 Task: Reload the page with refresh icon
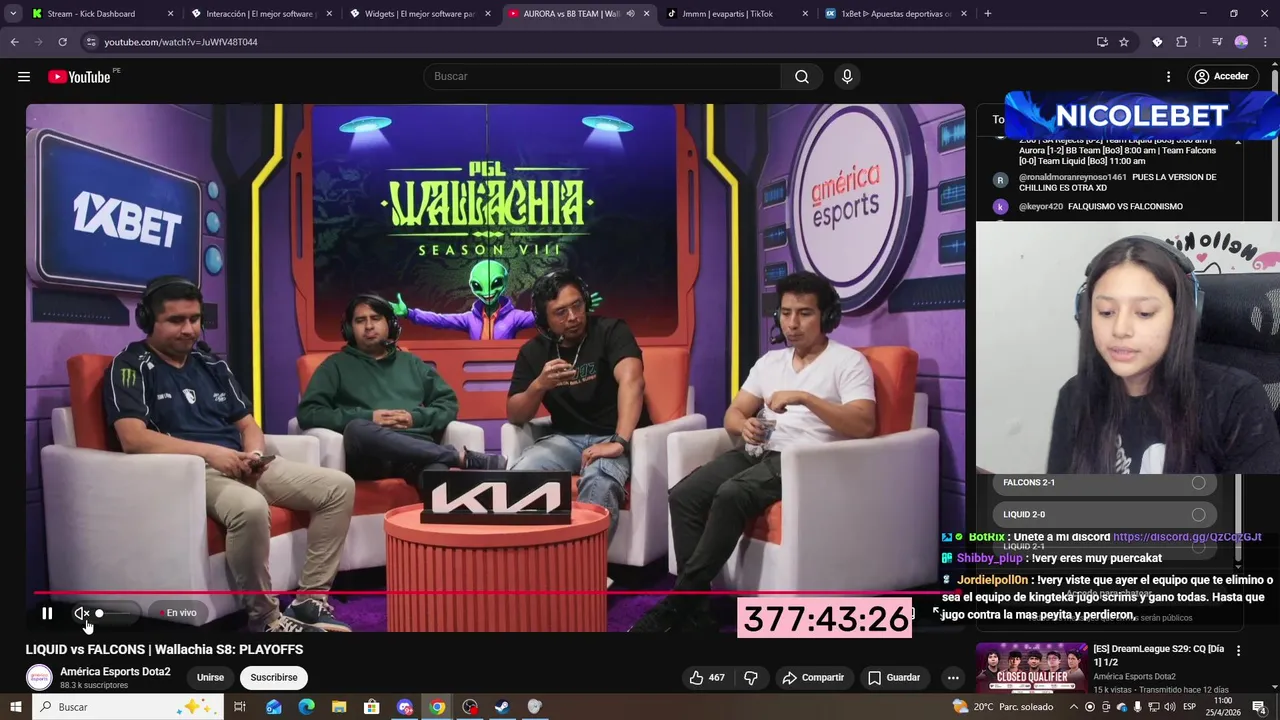(x=62, y=42)
